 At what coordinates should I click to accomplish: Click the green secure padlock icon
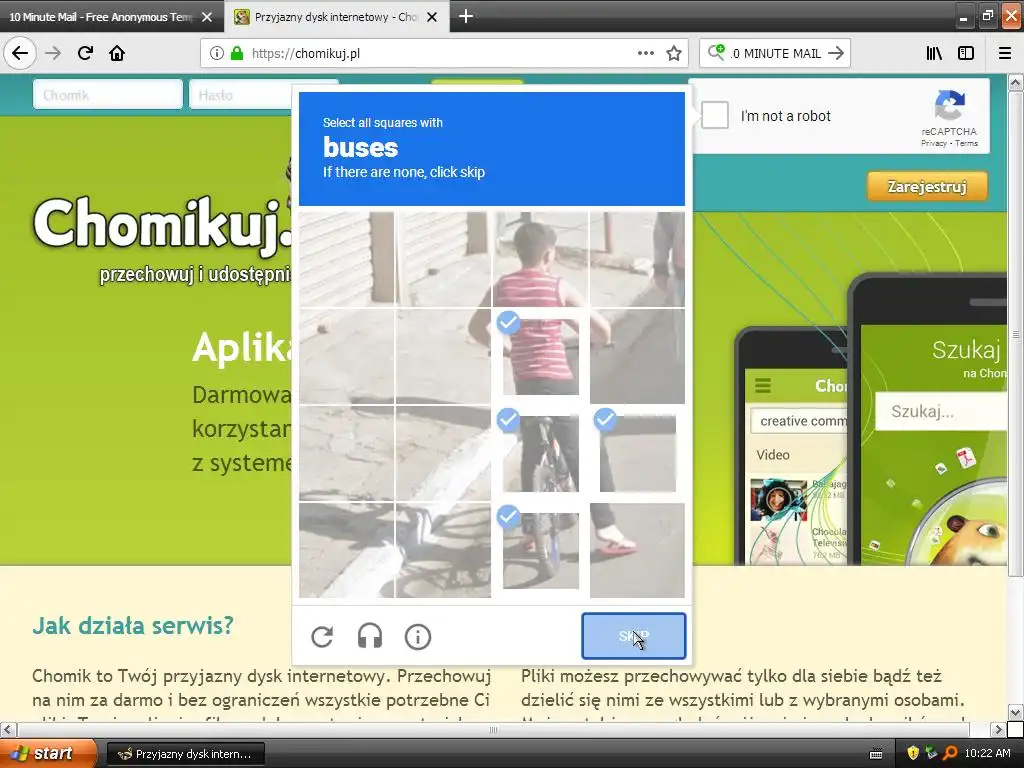point(237,53)
